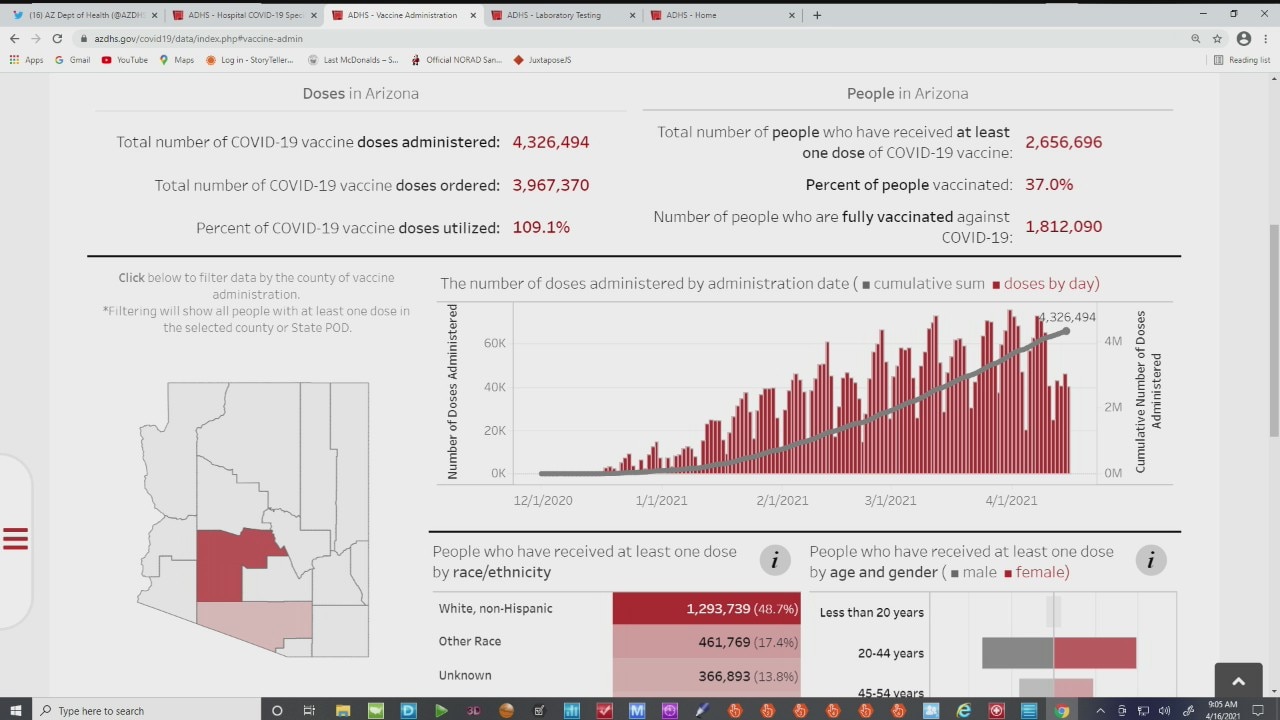
Task: Bookmark this page with the star icon
Action: tap(1217, 38)
